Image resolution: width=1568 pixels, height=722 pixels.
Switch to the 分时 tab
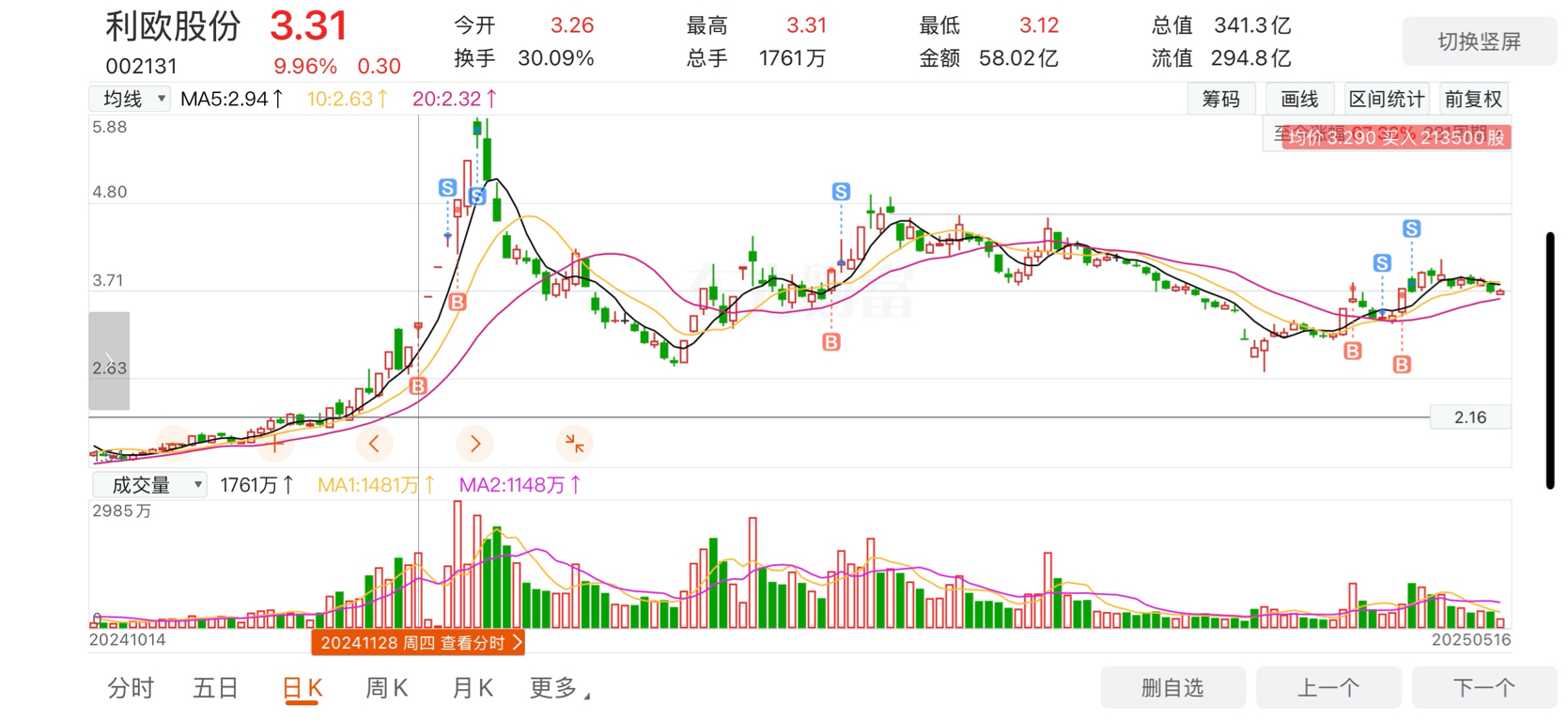131,688
